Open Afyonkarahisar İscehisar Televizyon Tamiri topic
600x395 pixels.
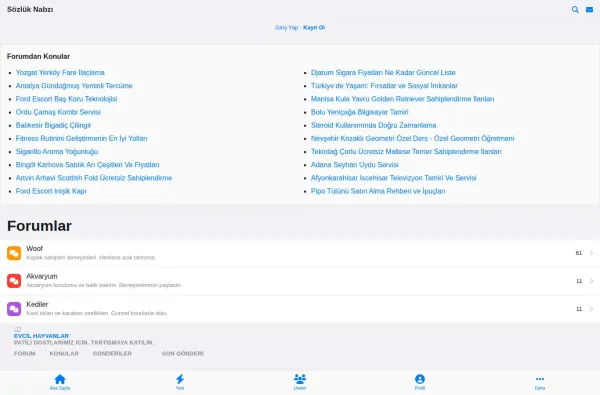(393, 178)
